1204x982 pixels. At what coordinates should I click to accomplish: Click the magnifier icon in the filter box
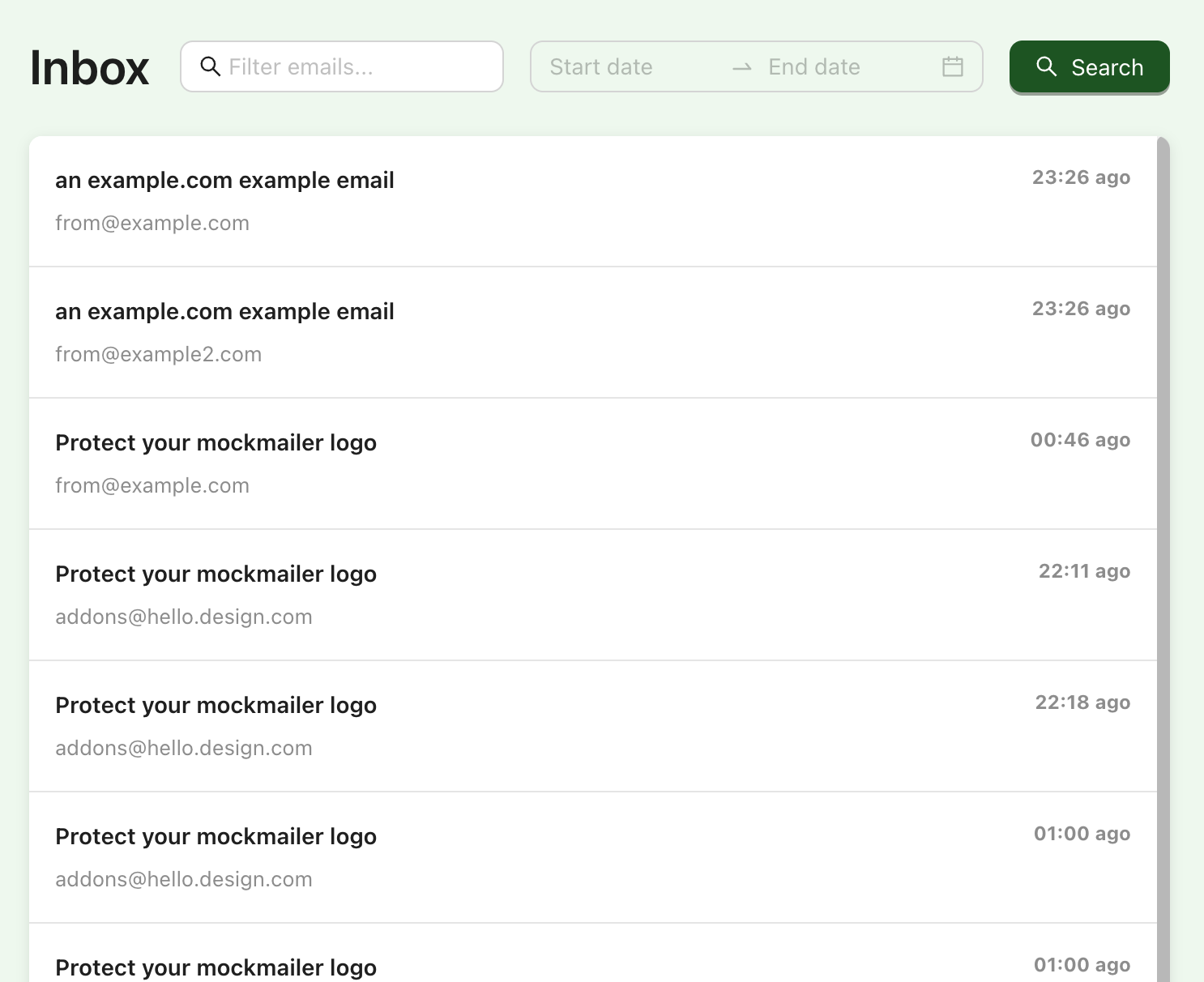(x=210, y=66)
